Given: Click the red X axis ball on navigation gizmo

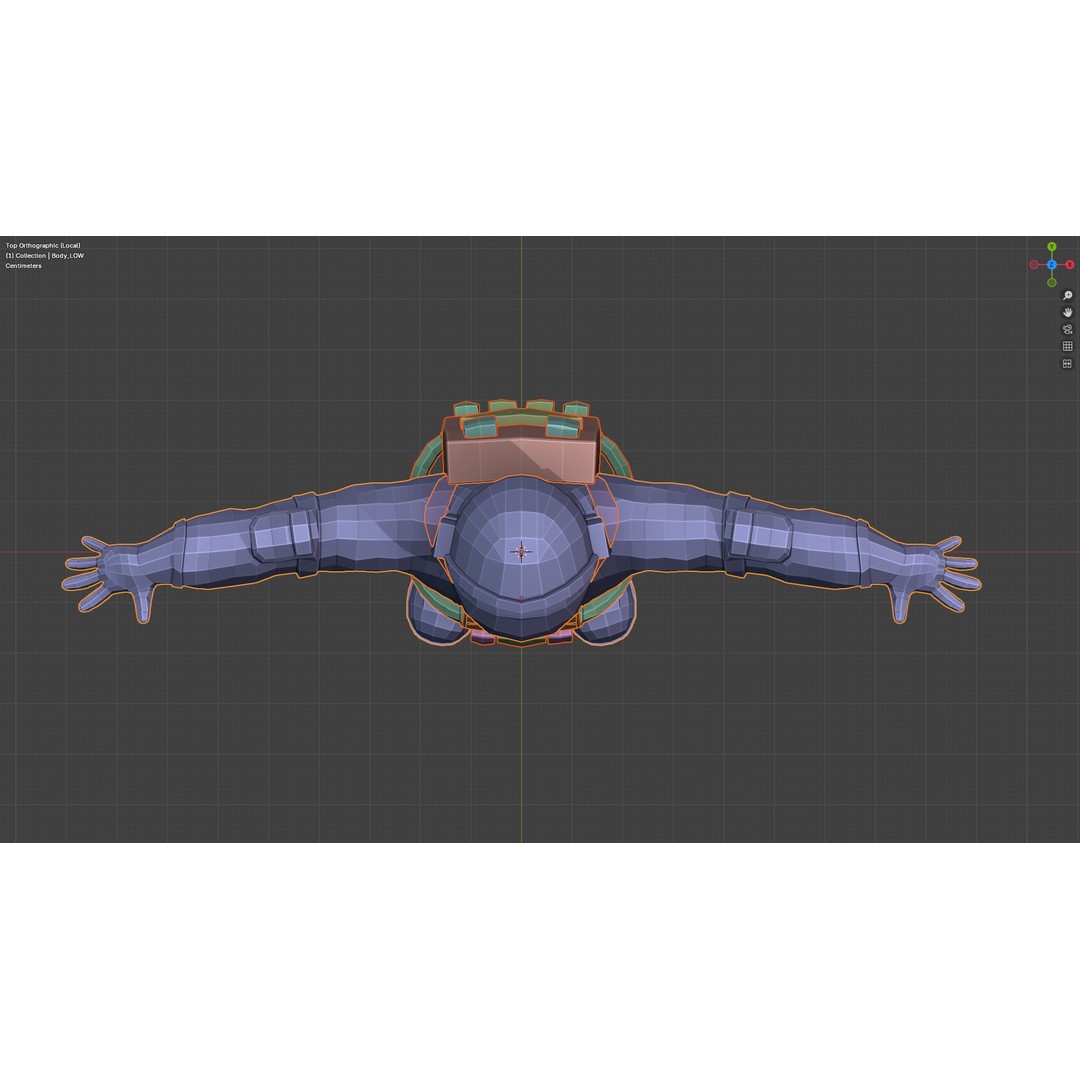Looking at the screenshot, I should tap(1069, 263).
